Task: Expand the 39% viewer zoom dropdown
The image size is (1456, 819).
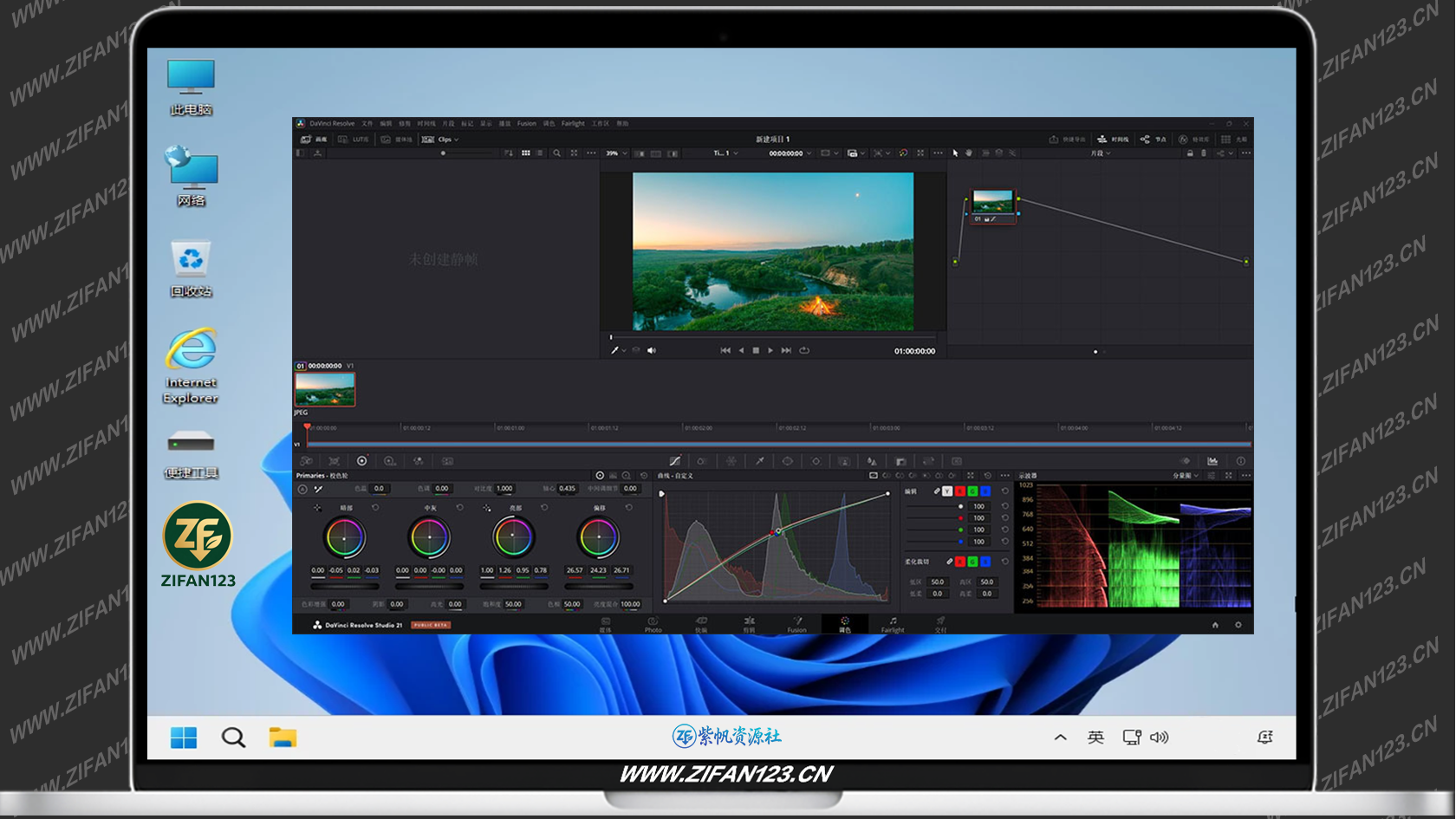Action: tap(616, 153)
